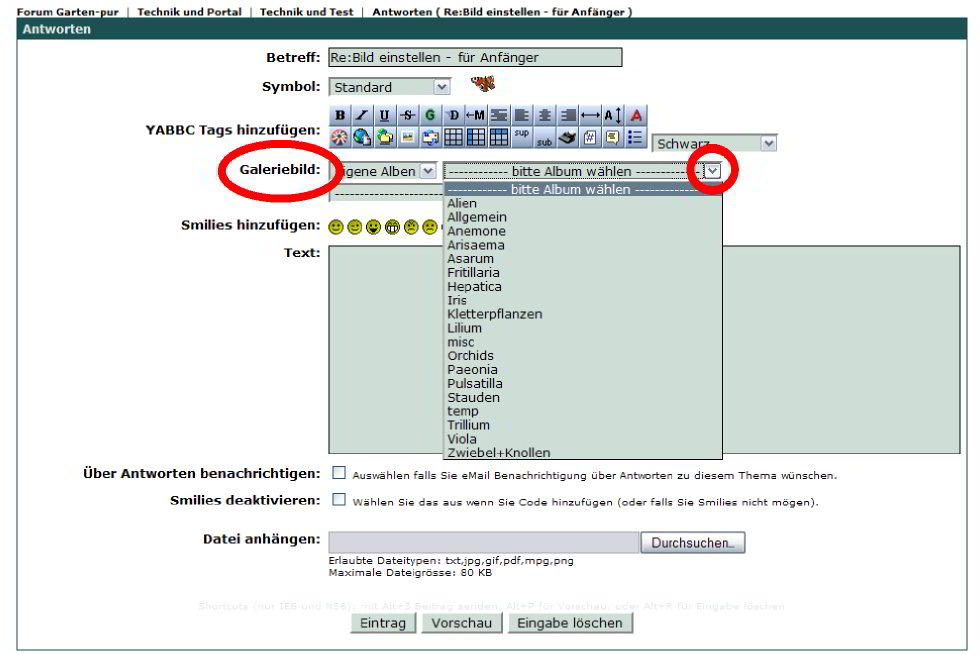The width and height of the screenshot is (980, 655).
Task: Pick the Orchids album entry
Action: [x=470, y=355]
